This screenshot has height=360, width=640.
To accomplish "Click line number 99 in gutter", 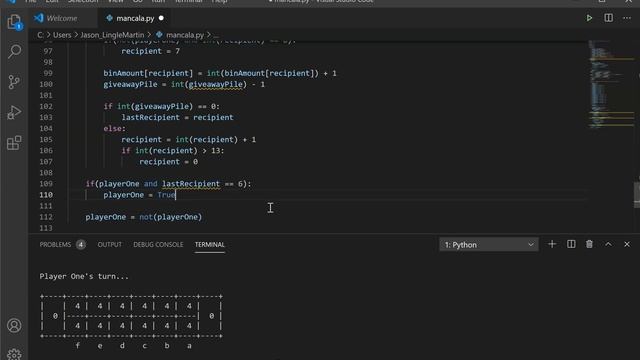I will pyautogui.click(x=48, y=73).
